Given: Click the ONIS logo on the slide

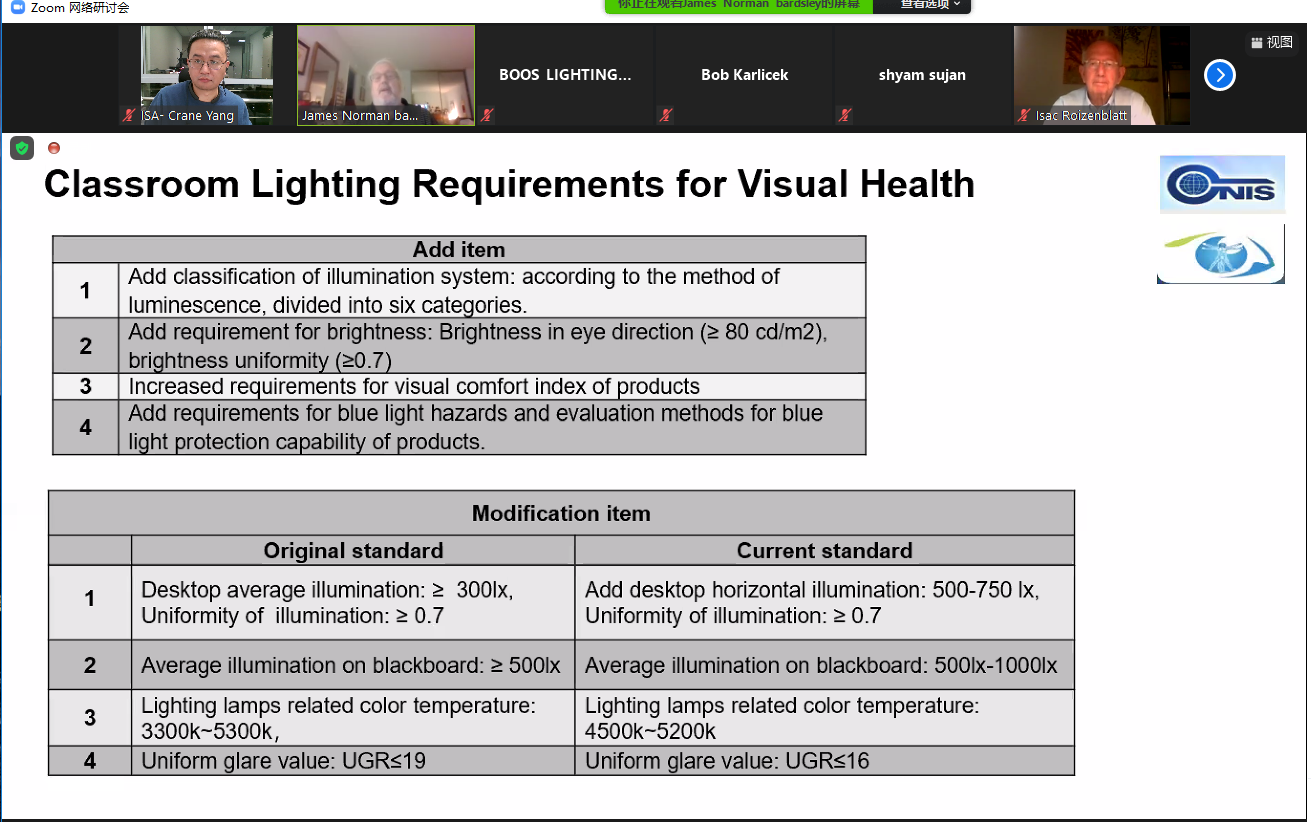Looking at the screenshot, I should tap(1222, 184).
